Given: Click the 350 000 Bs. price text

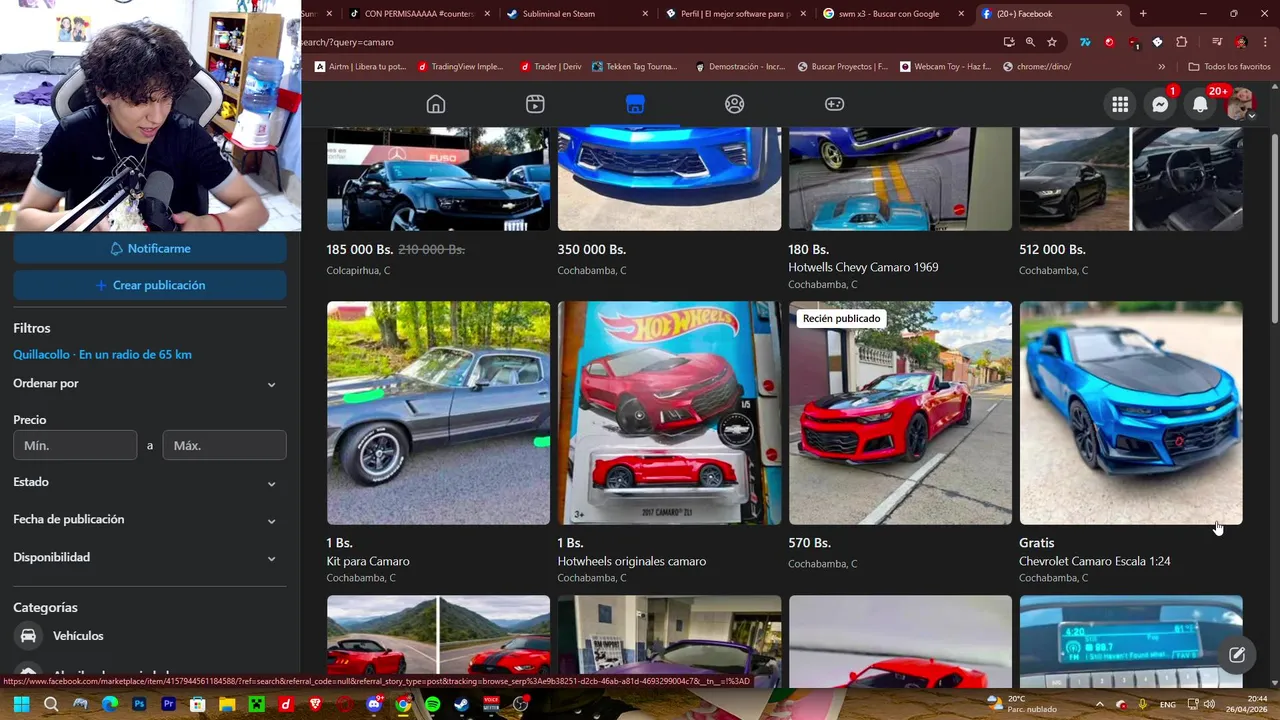Looking at the screenshot, I should coord(592,250).
